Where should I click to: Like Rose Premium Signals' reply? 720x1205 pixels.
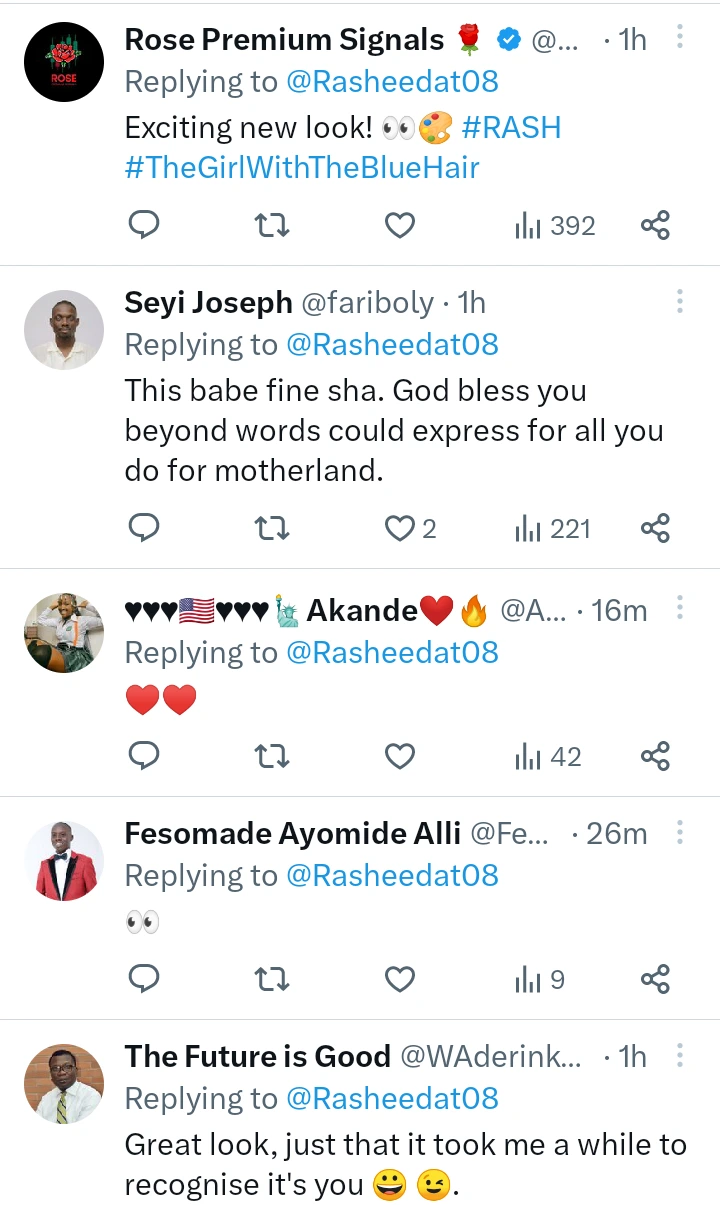click(x=400, y=226)
